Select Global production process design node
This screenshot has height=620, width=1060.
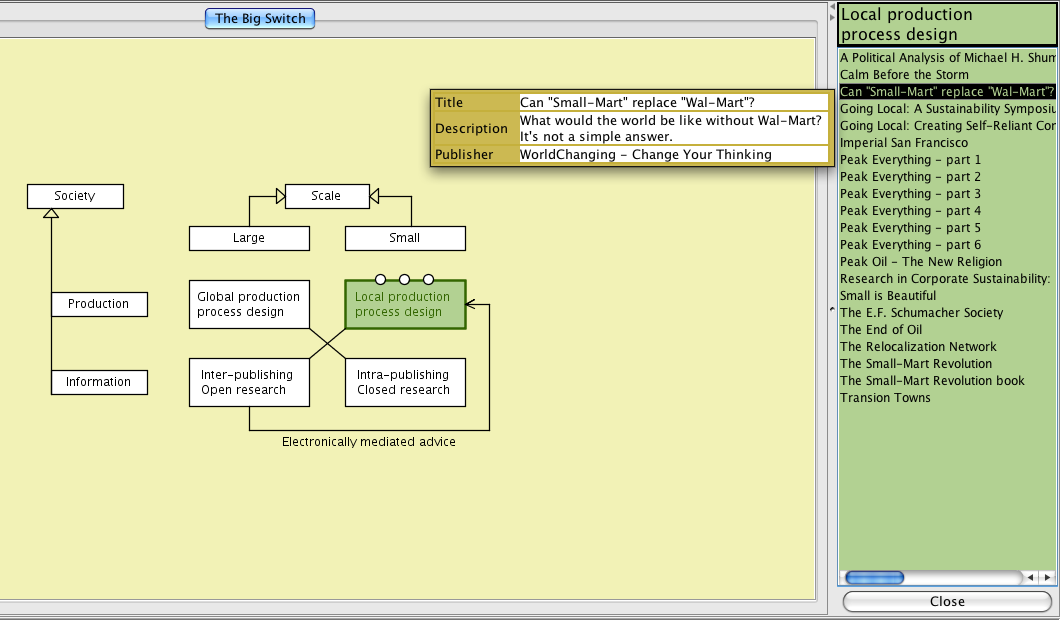click(249, 304)
